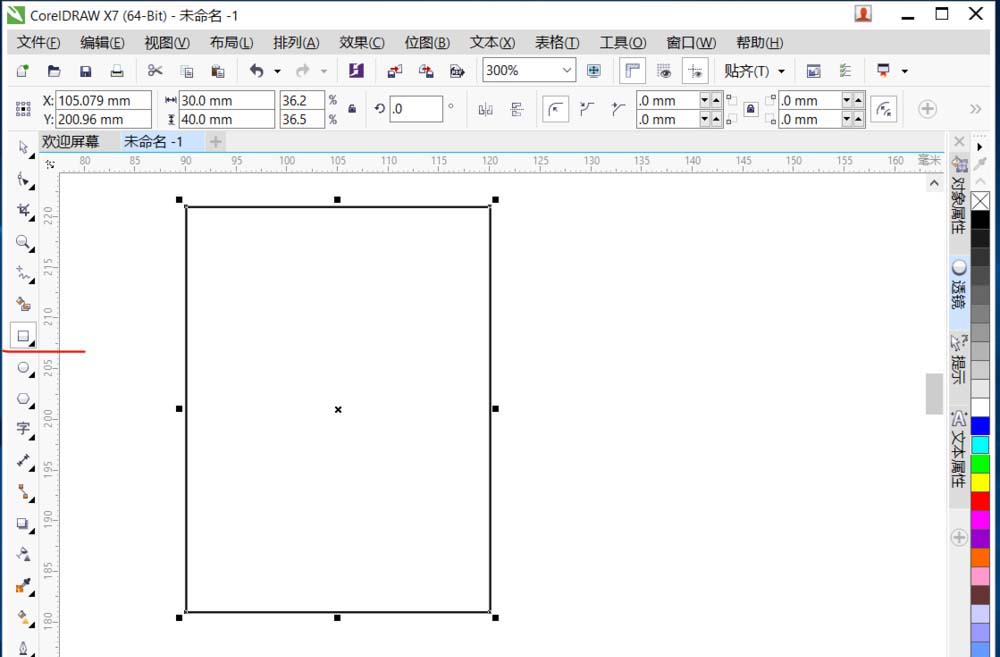Select the Text tool

(24, 430)
